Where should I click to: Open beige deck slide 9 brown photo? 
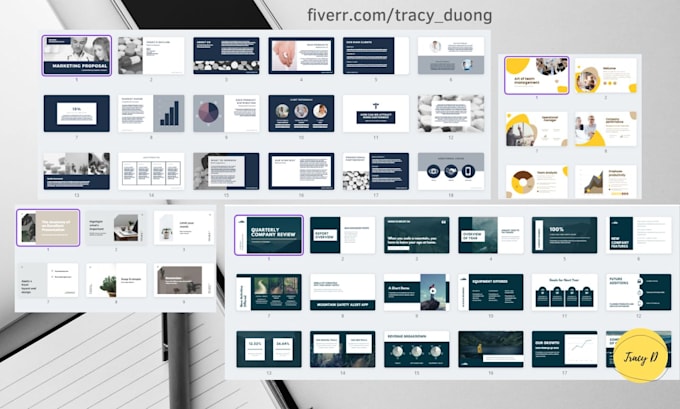pyautogui.click(x=184, y=280)
